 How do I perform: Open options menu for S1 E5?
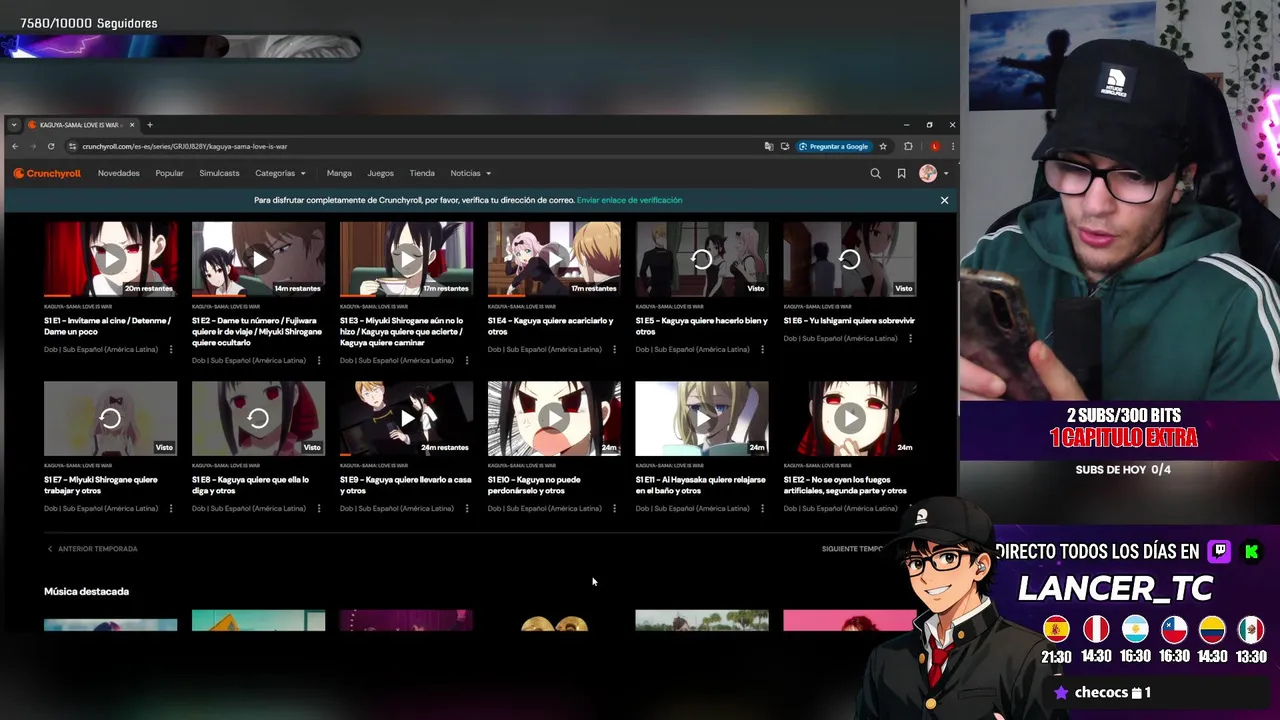(x=762, y=349)
